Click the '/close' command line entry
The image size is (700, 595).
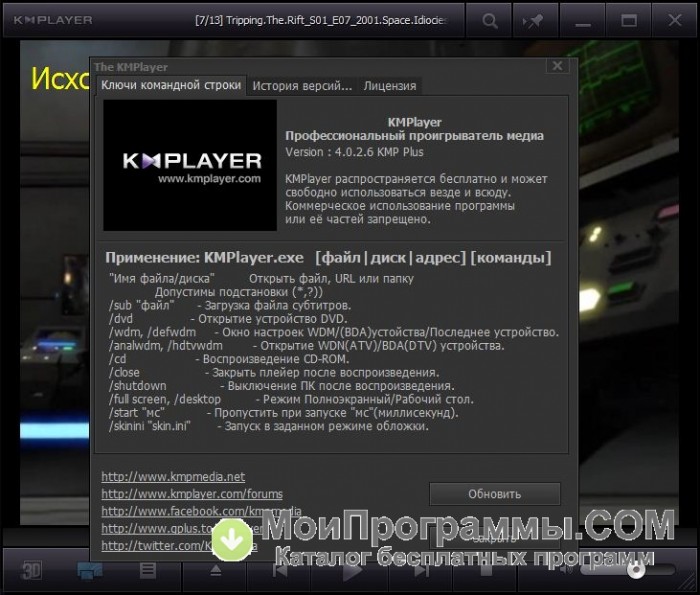tap(274, 372)
